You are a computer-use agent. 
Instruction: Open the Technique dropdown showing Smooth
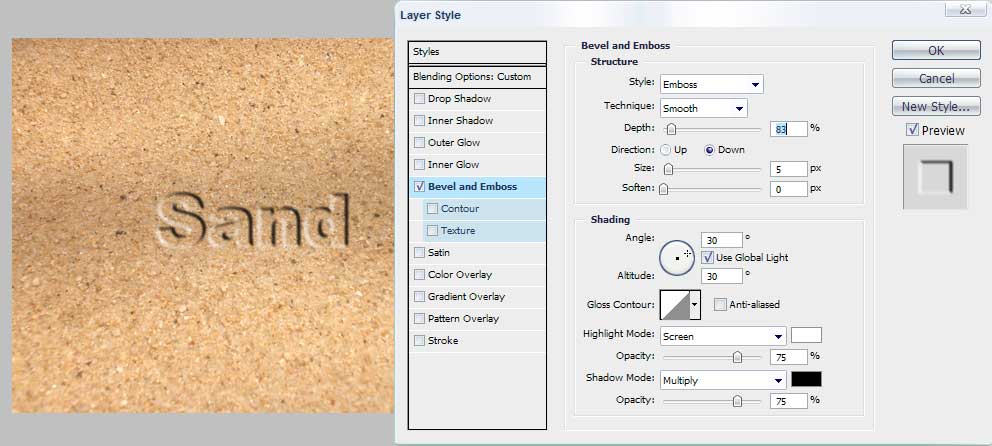[702, 108]
